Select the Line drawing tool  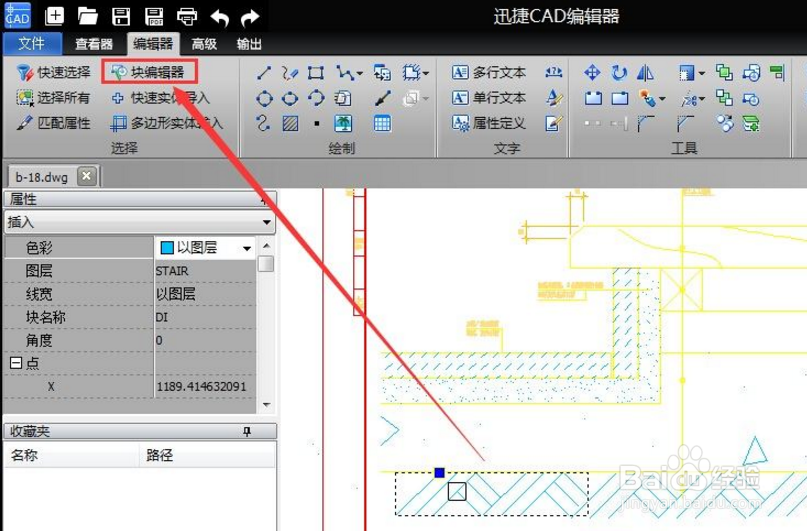point(264,73)
